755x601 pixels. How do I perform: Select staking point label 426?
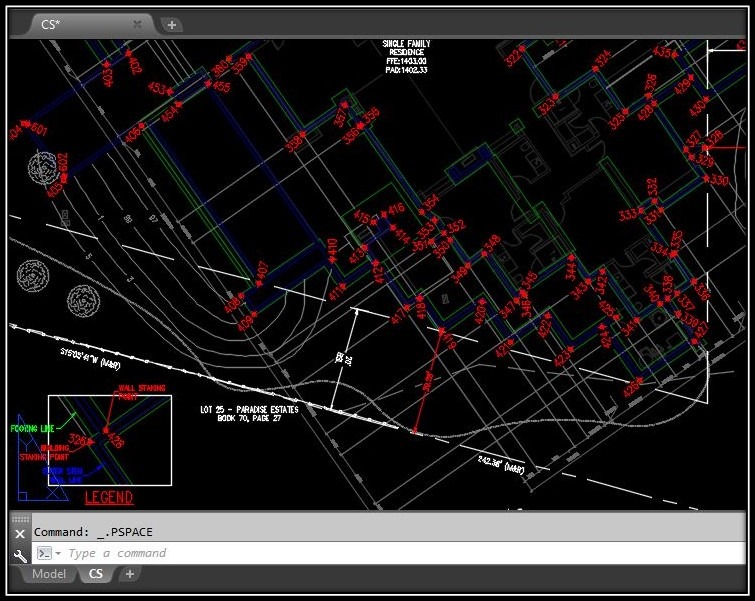tap(631, 388)
